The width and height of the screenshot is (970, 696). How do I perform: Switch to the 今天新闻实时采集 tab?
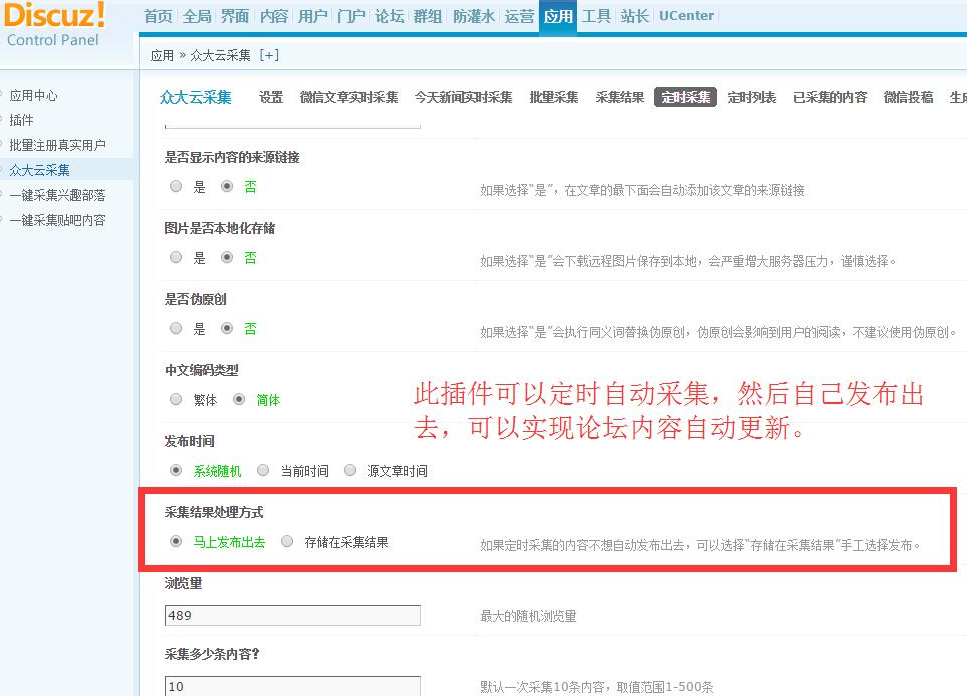tap(464, 97)
